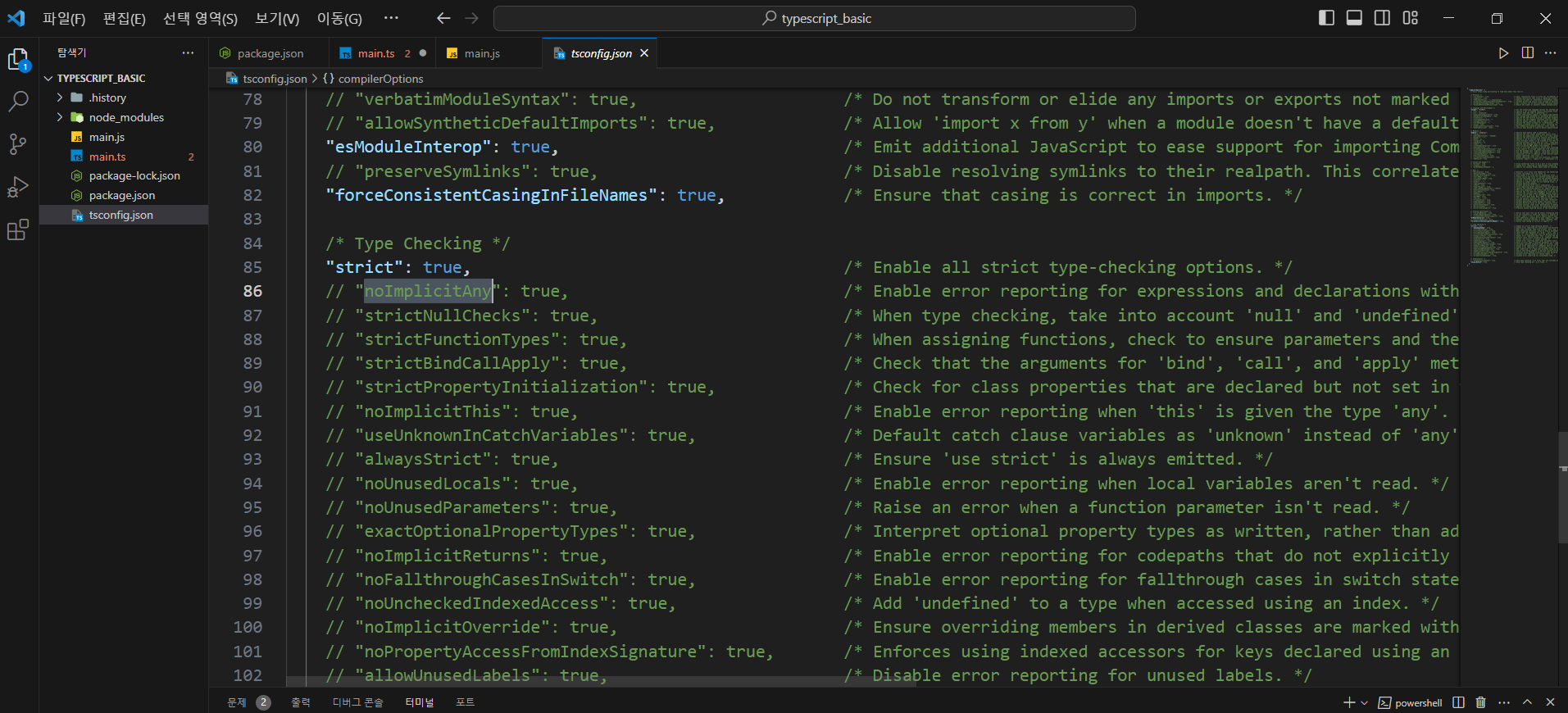Toggle the bottom panel layout icon

(x=1354, y=18)
